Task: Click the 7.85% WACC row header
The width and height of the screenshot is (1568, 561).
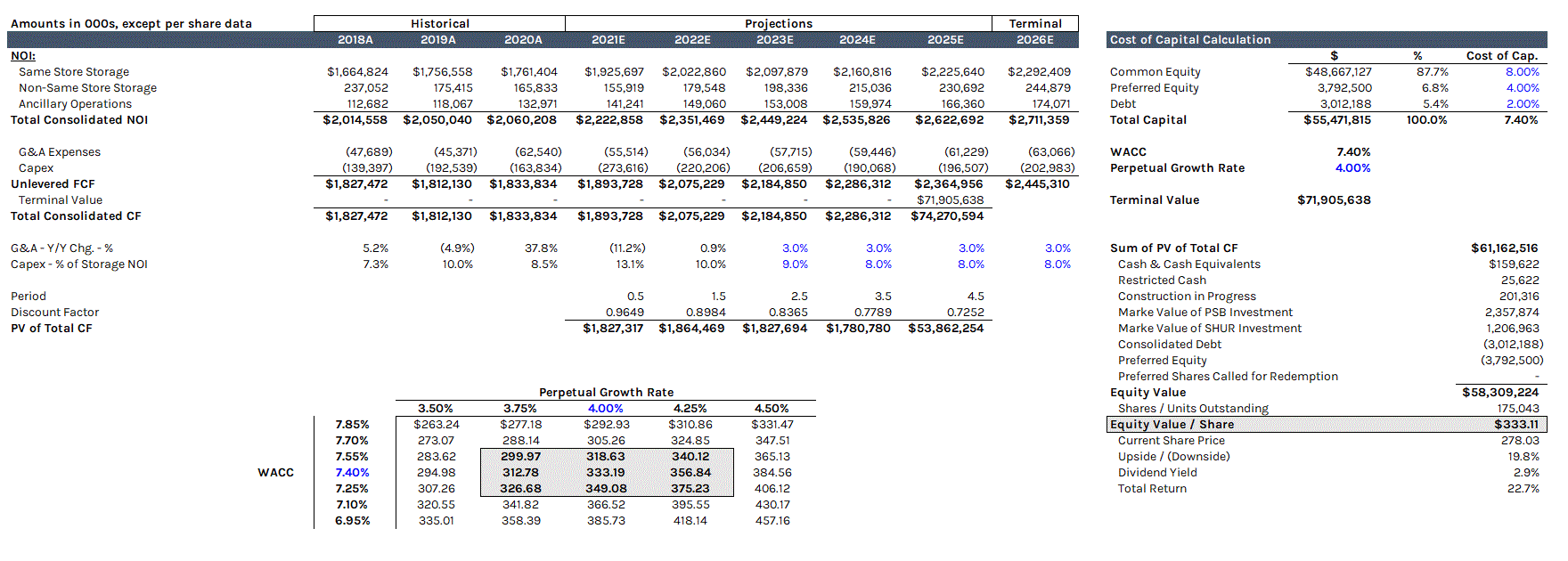Action: (x=352, y=425)
